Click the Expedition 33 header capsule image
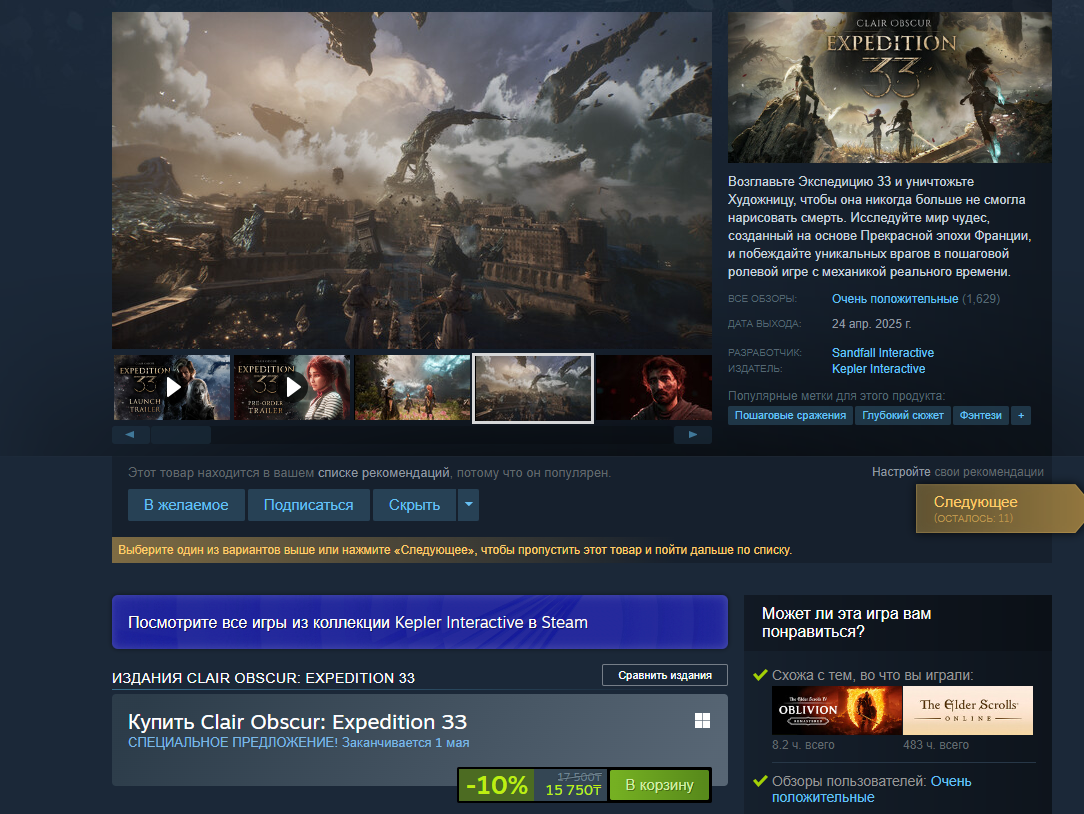Image resolution: width=1084 pixels, height=814 pixels. point(890,87)
